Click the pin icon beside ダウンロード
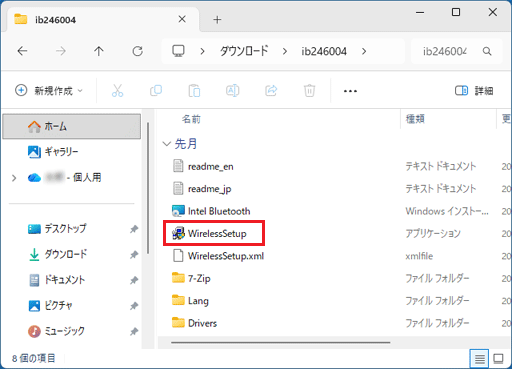Image resolution: width=512 pixels, height=369 pixels. (x=134, y=255)
